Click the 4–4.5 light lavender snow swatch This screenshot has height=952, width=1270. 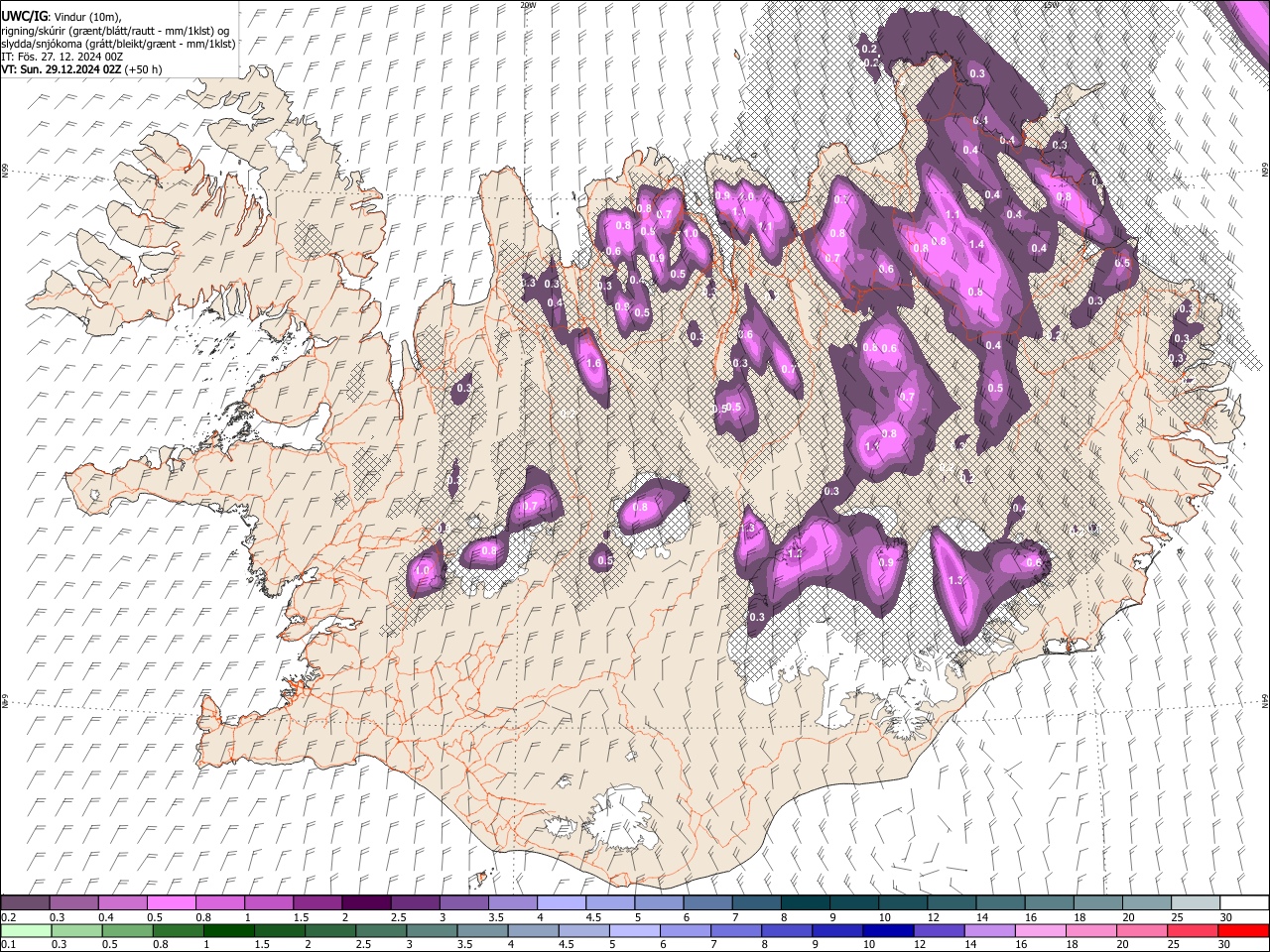tap(562, 902)
